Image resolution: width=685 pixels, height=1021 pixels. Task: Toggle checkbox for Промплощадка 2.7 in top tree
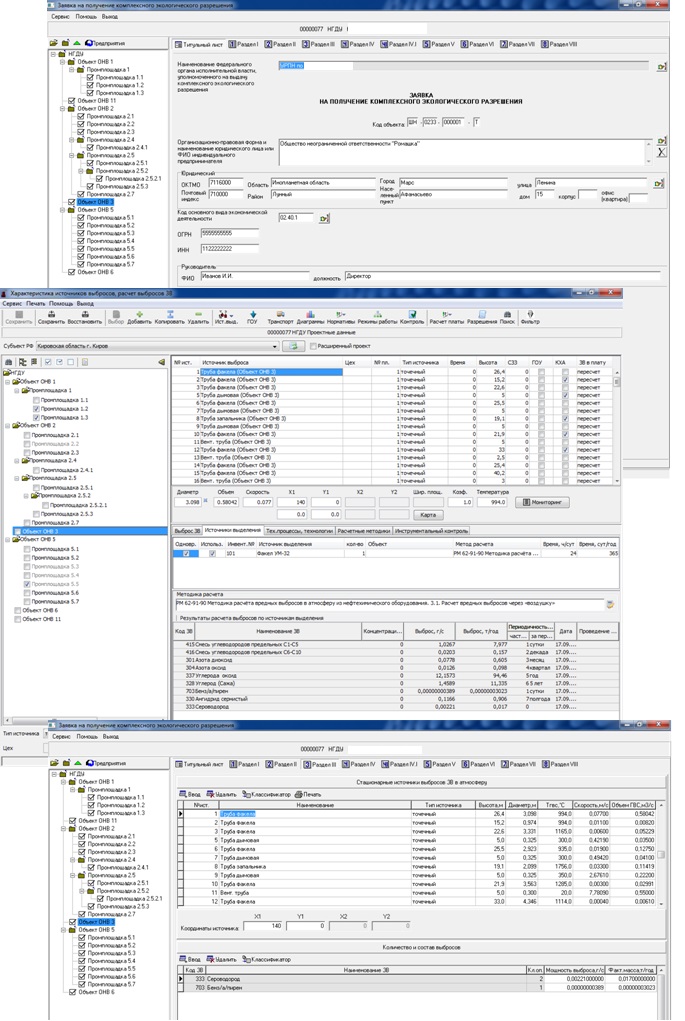82,194
